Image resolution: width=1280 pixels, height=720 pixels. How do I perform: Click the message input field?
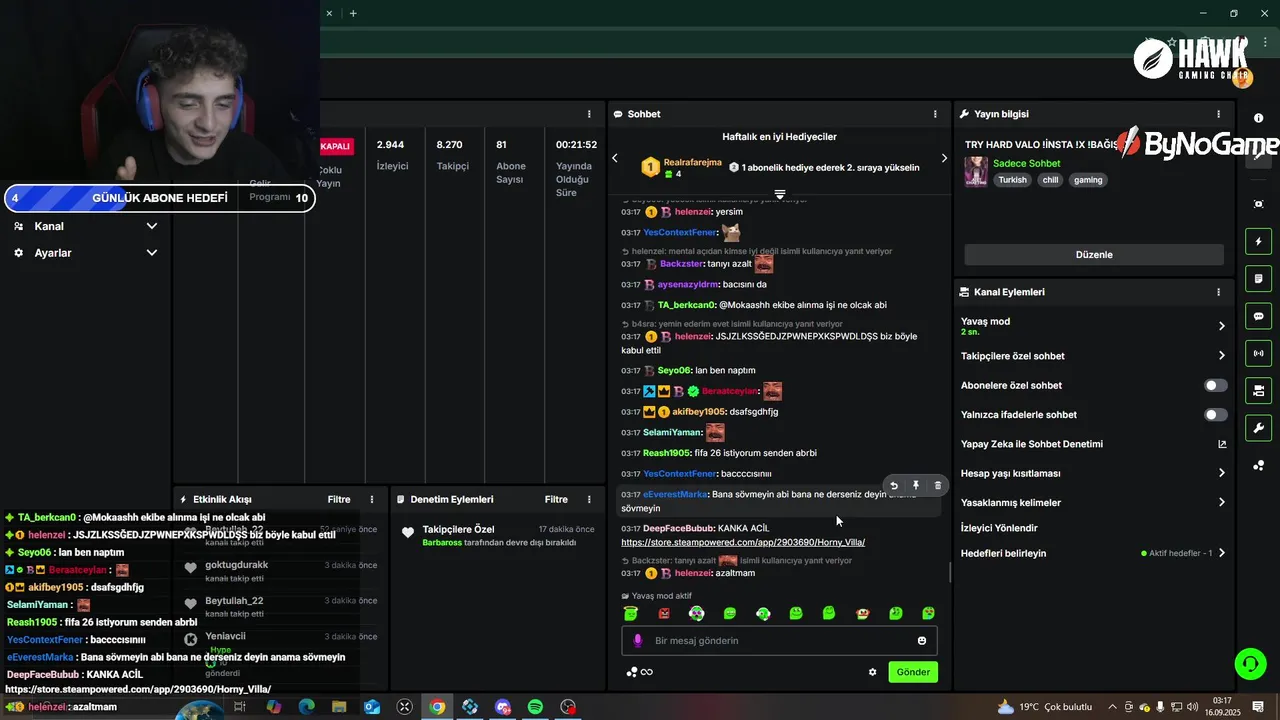779,640
